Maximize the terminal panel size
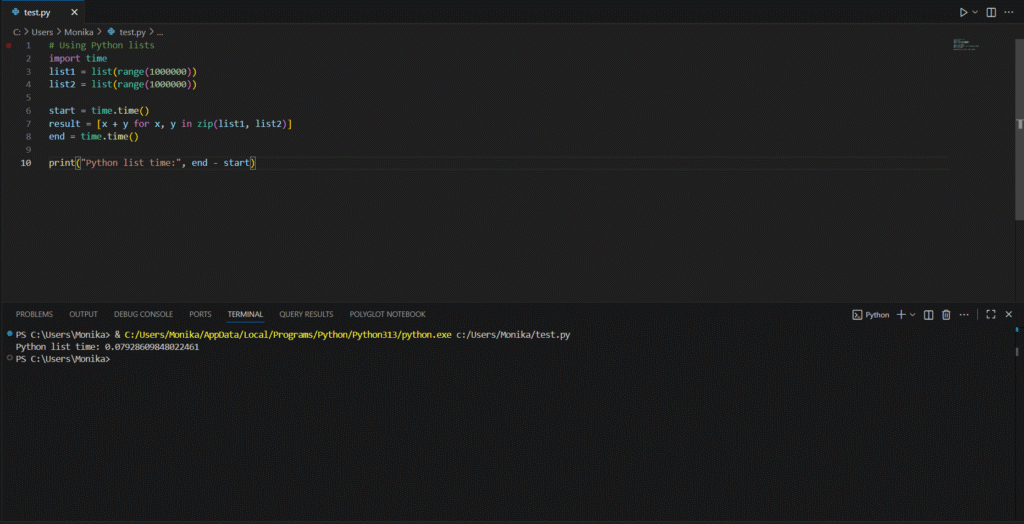Image resolution: width=1024 pixels, height=524 pixels. point(991,314)
